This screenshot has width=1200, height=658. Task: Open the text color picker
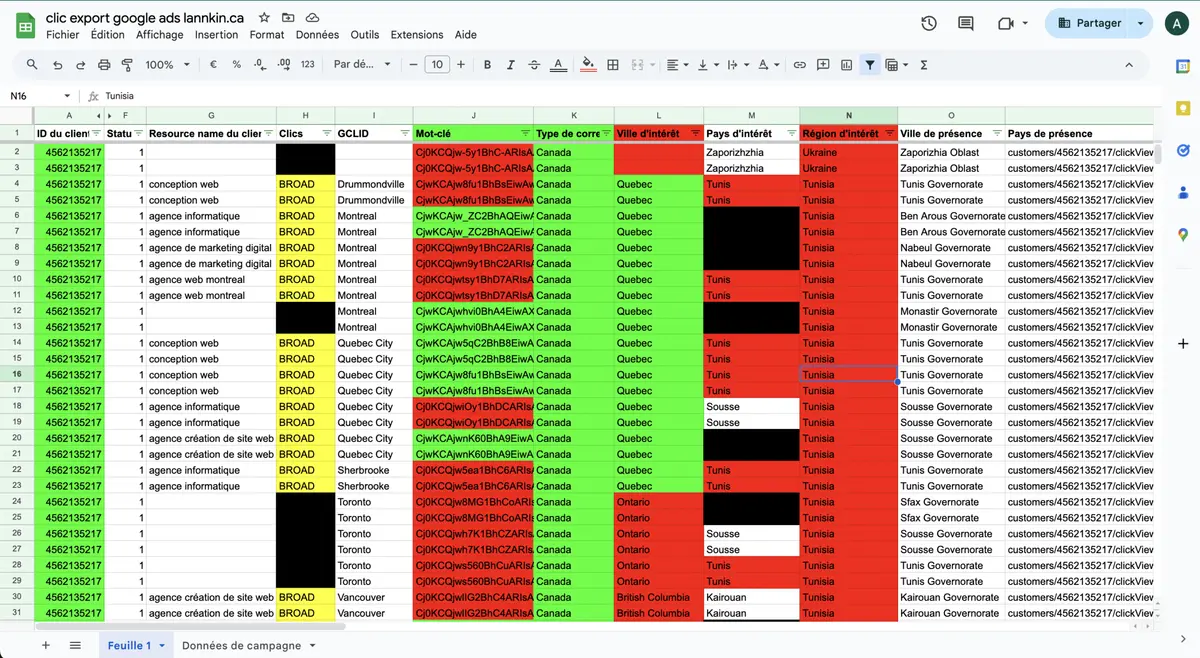[560, 65]
